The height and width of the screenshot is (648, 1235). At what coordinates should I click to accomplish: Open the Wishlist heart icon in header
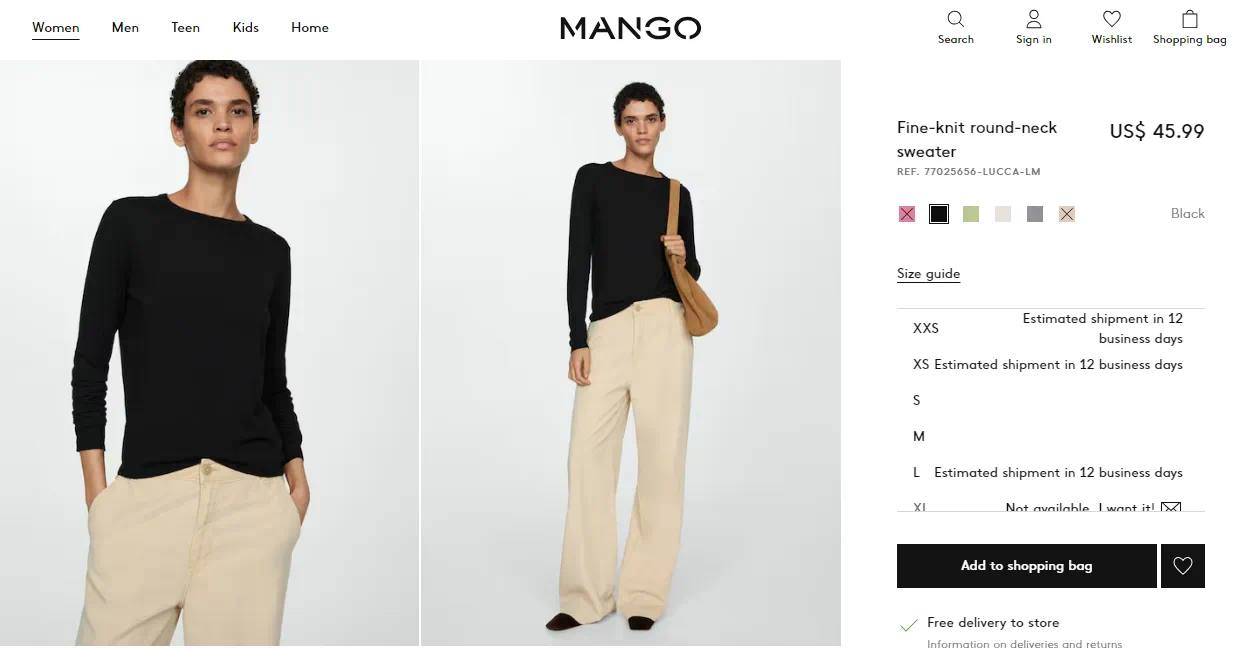pos(1111,19)
